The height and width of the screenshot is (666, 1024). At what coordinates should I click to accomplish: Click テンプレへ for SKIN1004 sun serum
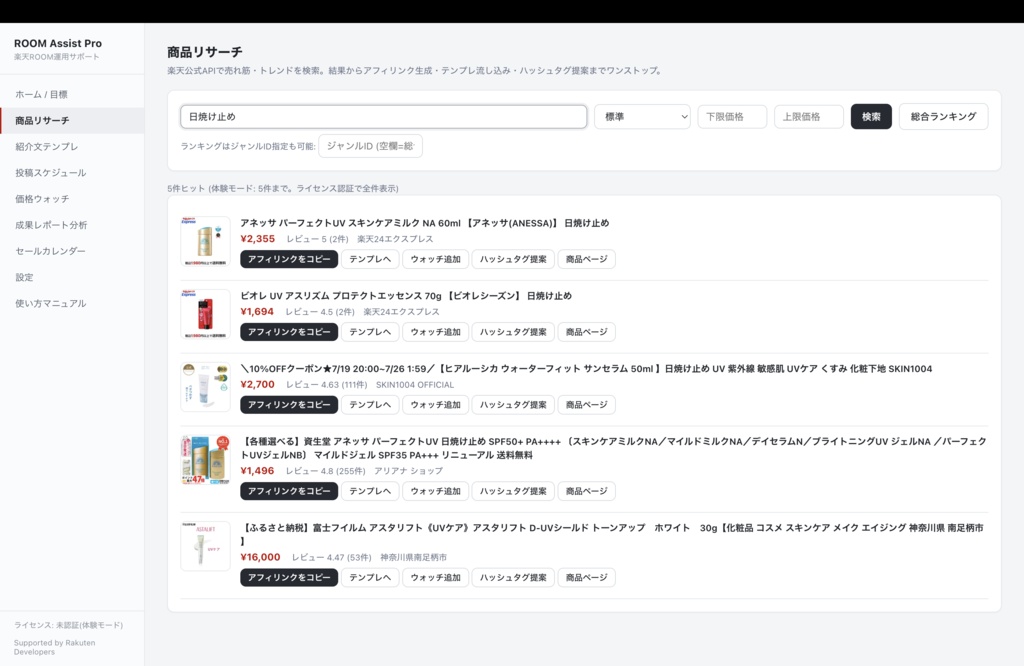370,405
